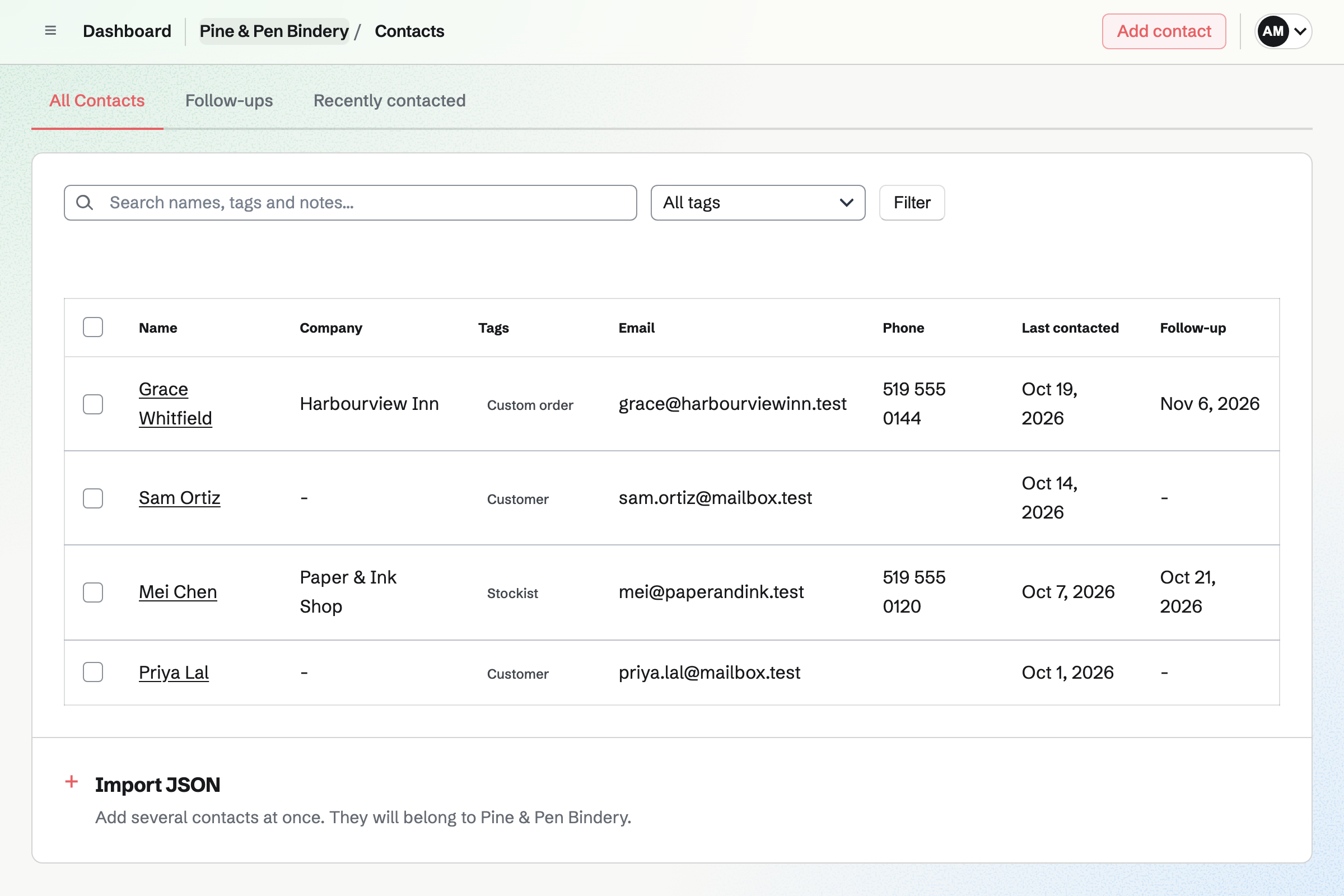Image resolution: width=1344 pixels, height=896 pixels.
Task: Click the Last contacted column header
Action: 1070,328
